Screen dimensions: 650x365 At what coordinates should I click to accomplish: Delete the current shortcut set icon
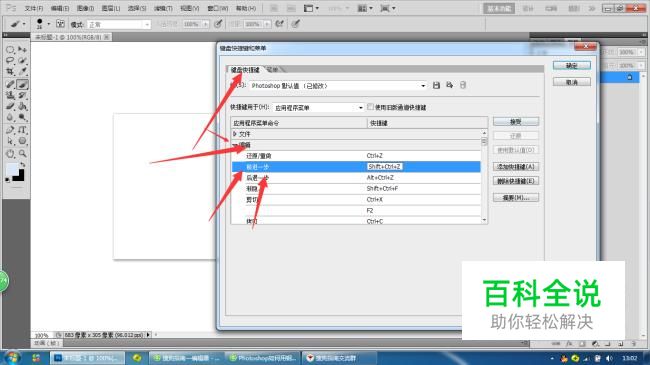463,85
